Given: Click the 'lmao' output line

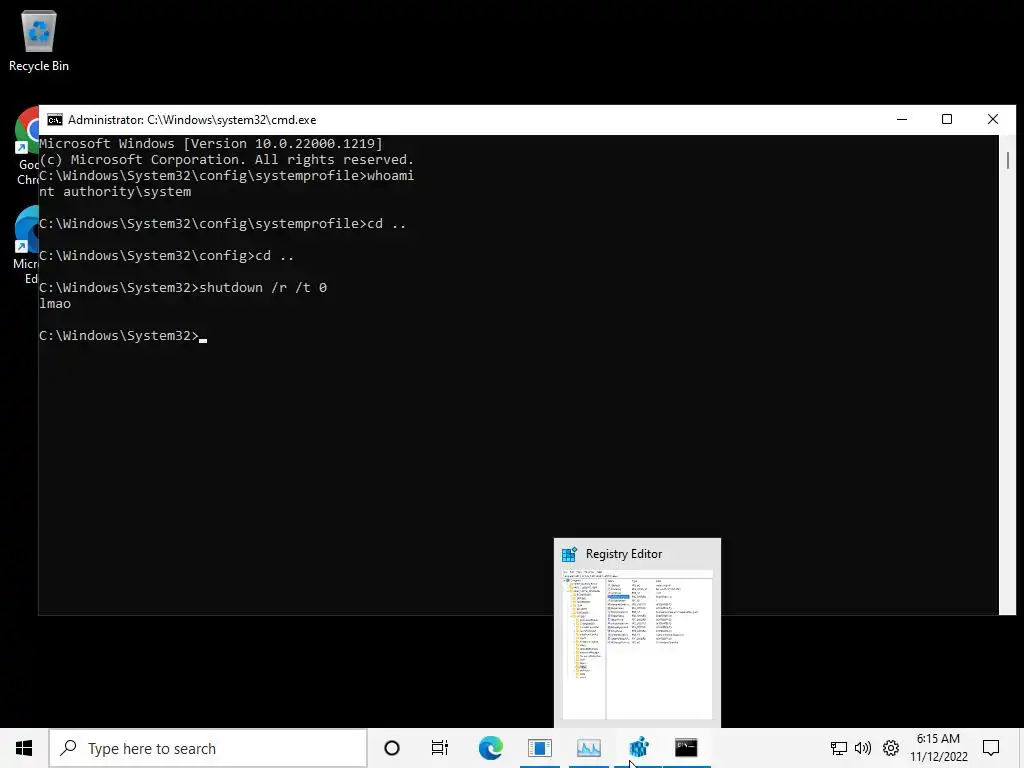Looking at the screenshot, I should pos(55,304).
